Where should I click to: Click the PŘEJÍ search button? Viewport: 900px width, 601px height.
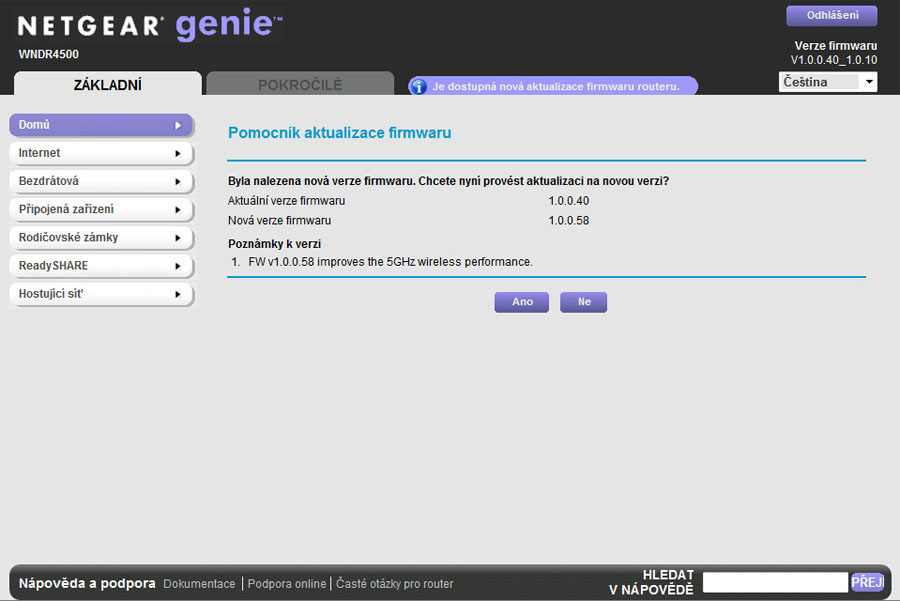click(867, 582)
